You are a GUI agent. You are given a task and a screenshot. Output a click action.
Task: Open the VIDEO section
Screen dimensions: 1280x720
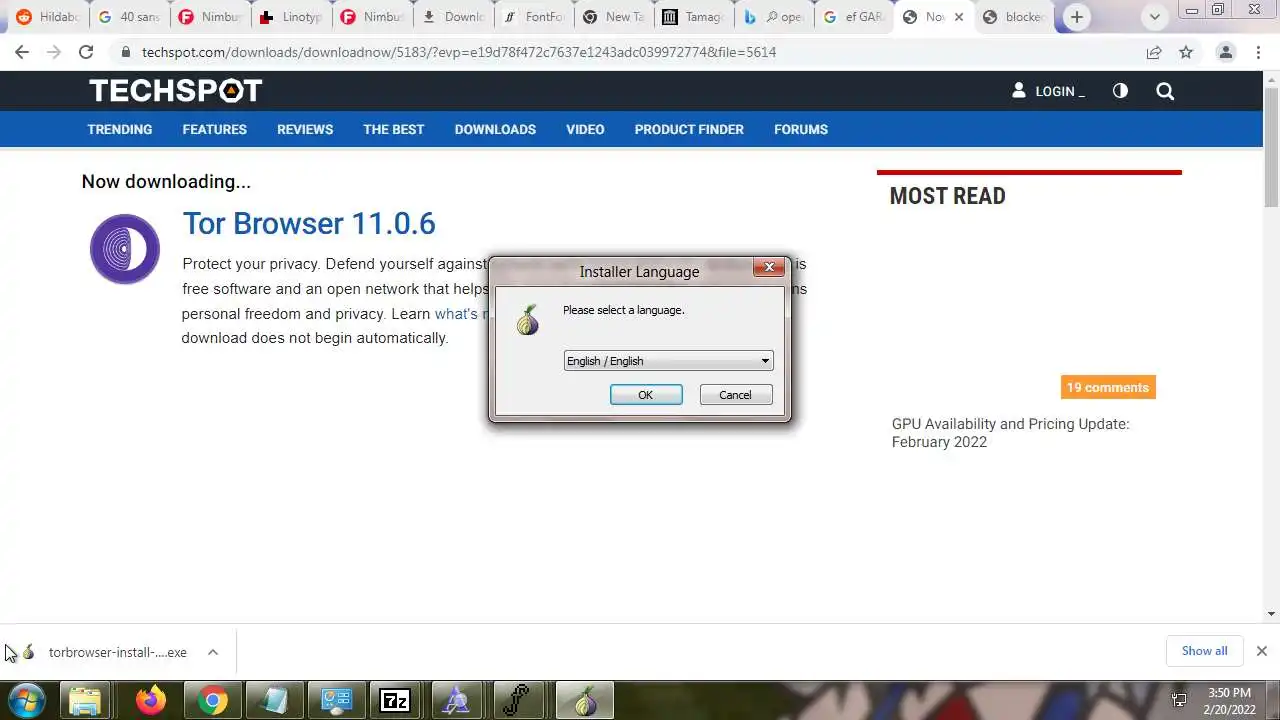click(x=585, y=129)
